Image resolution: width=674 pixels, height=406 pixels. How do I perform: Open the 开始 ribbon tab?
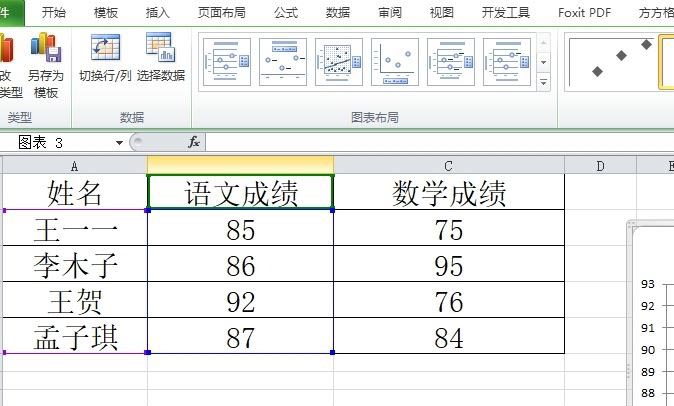click(x=54, y=12)
